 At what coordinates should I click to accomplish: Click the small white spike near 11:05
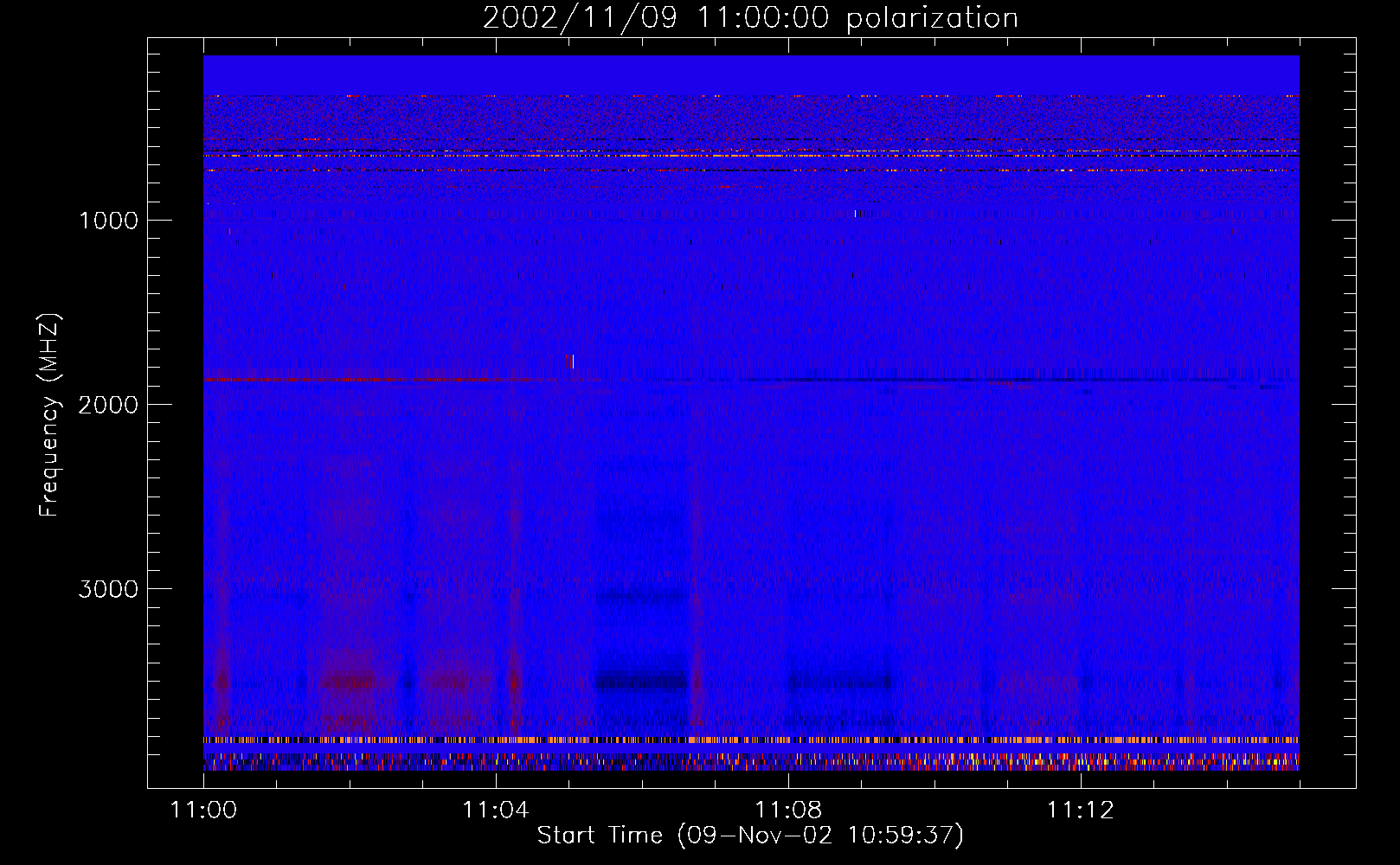(x=571, y=361)
